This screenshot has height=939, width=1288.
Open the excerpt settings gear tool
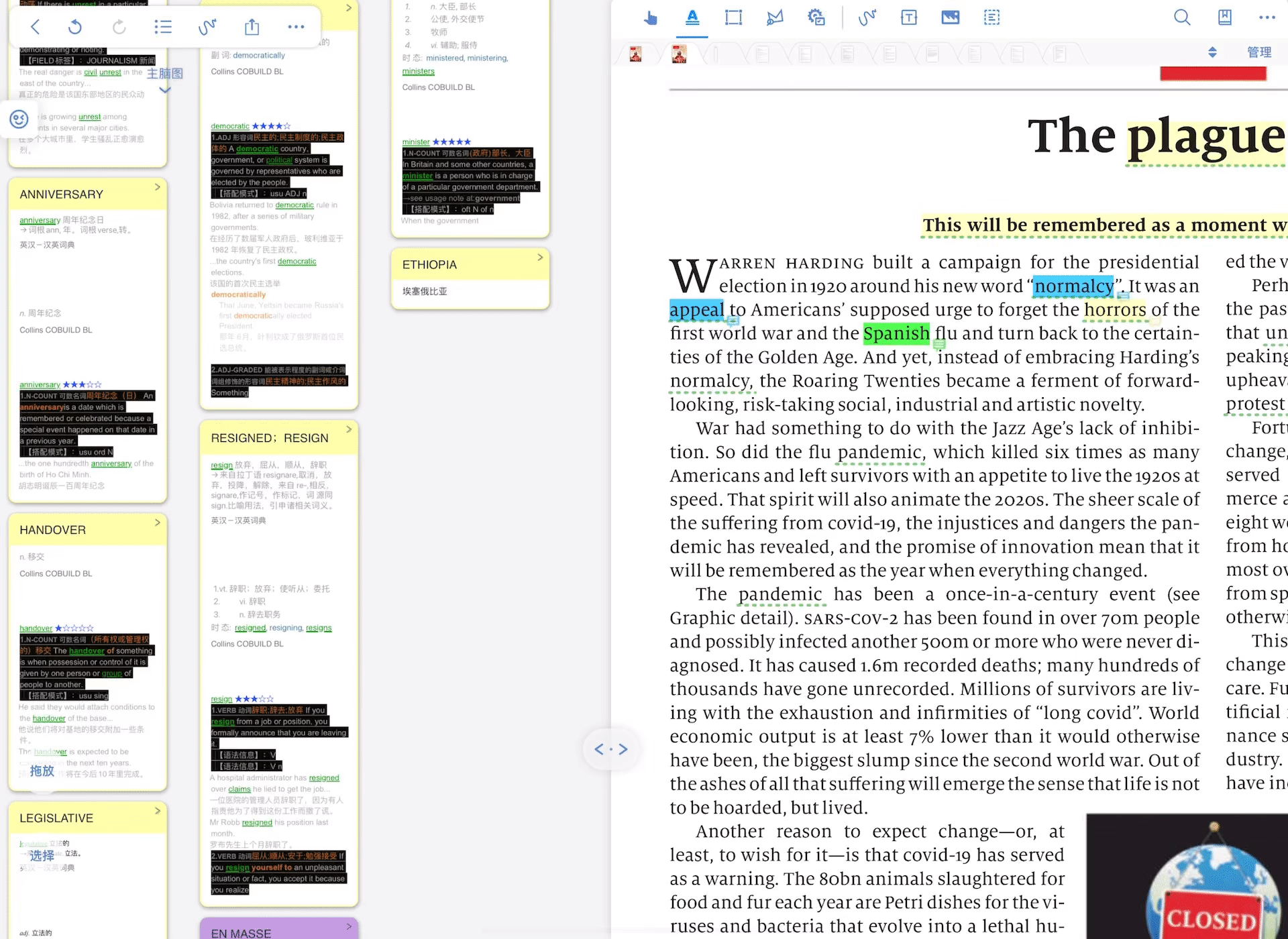coord(816,18)
